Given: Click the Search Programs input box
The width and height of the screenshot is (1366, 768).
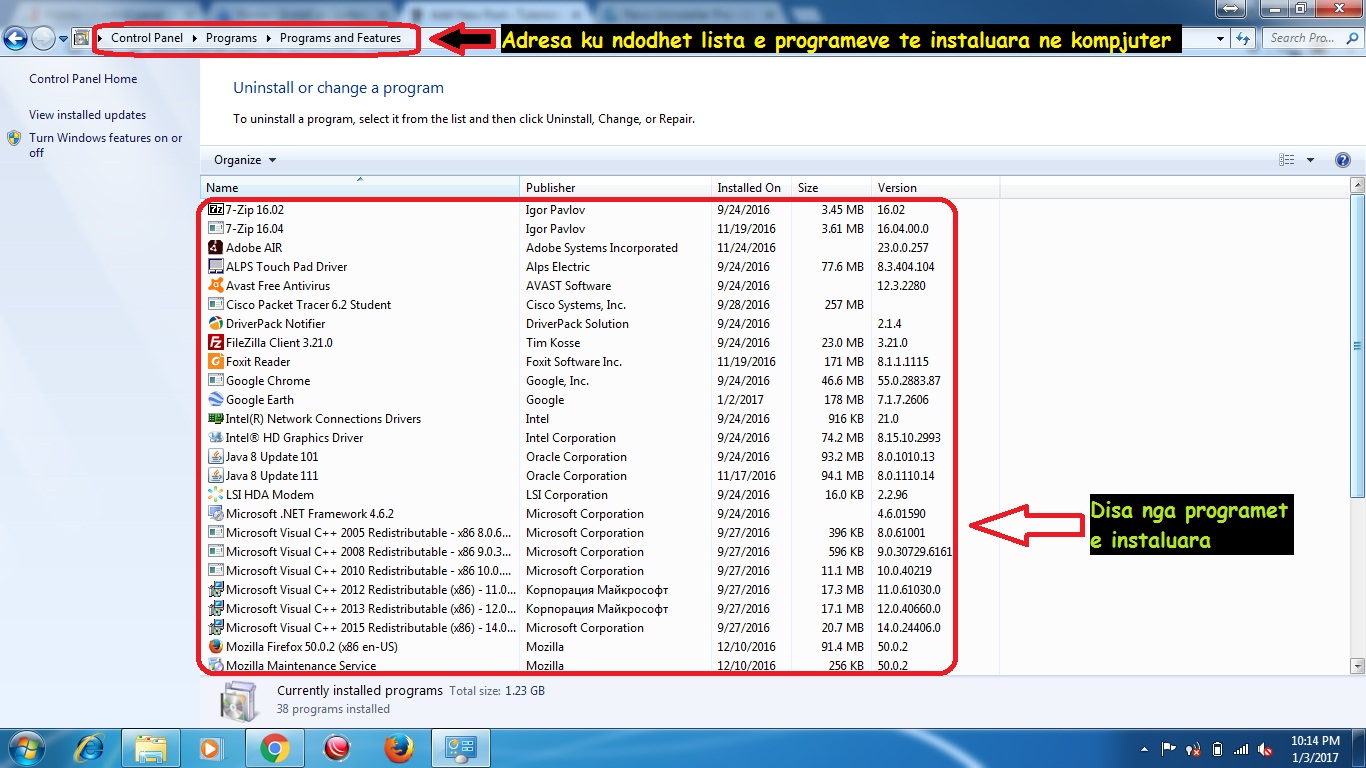Looking at the screenshot, I should click(x=1312, y=38).
